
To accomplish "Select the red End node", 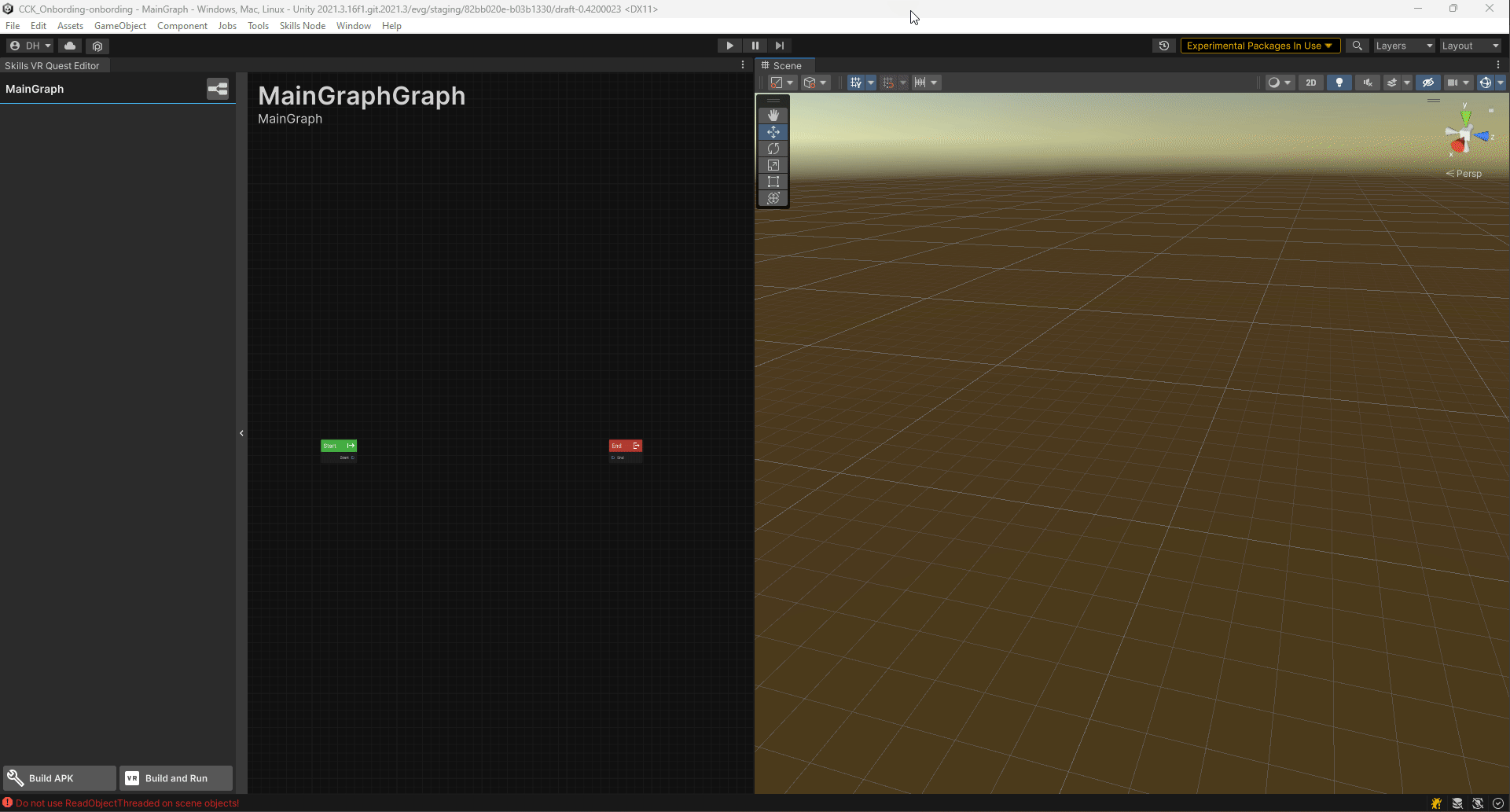I will click(x=626, y=450).
